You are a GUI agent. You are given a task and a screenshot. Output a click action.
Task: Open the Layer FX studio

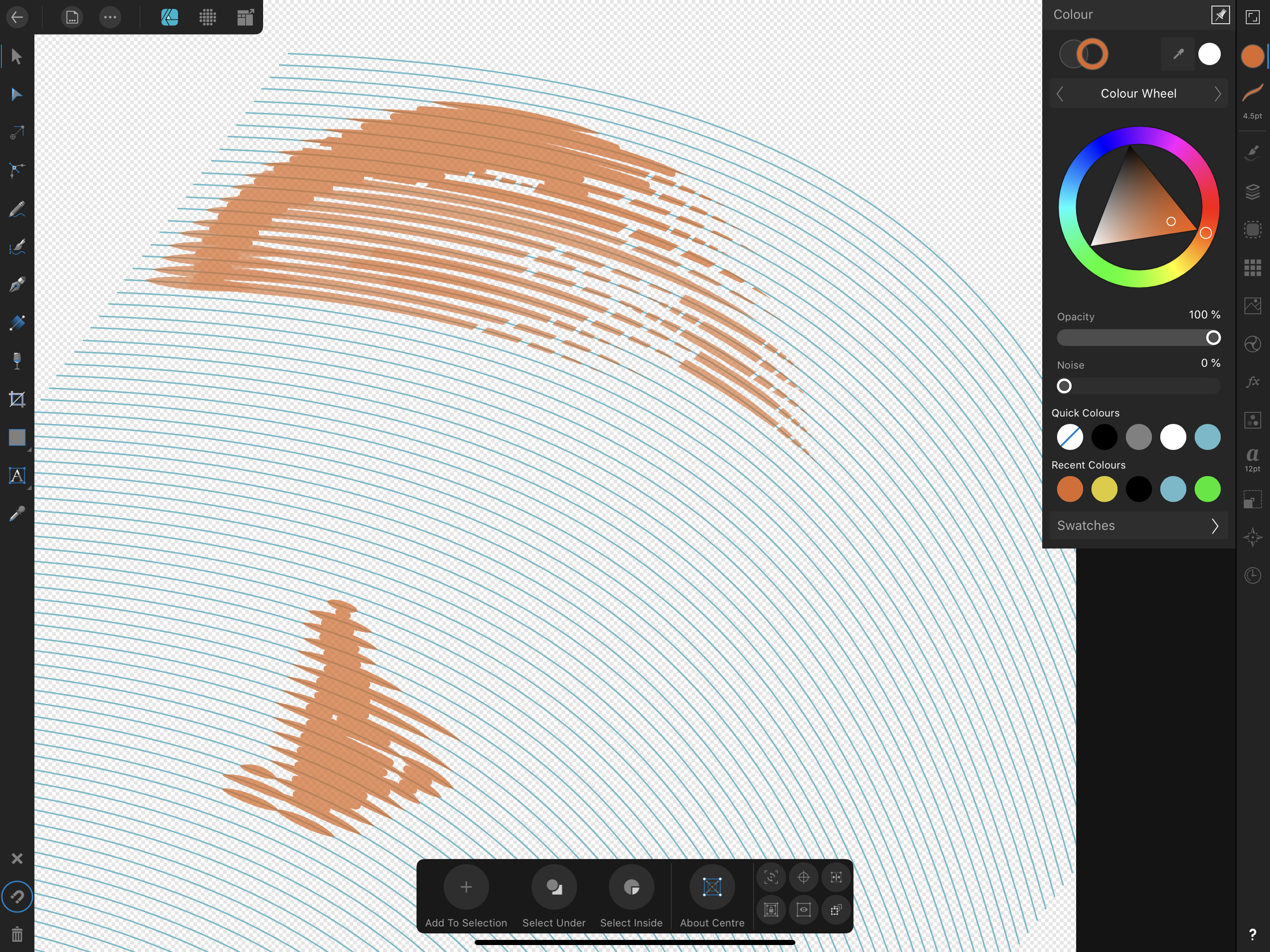[1252, 382]
